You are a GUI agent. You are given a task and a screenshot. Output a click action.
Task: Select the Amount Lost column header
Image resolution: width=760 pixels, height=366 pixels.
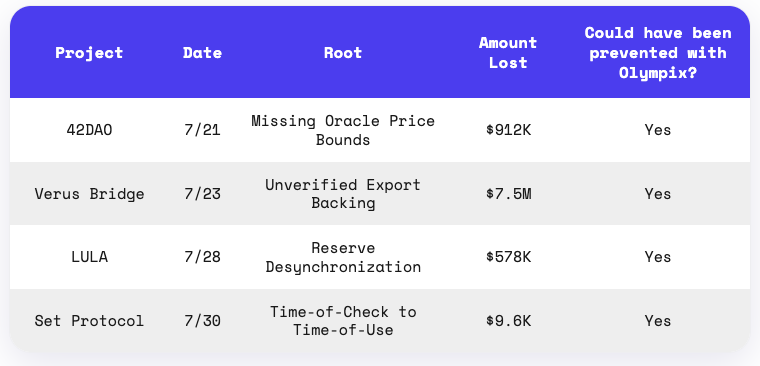click(x=508, y=52)
